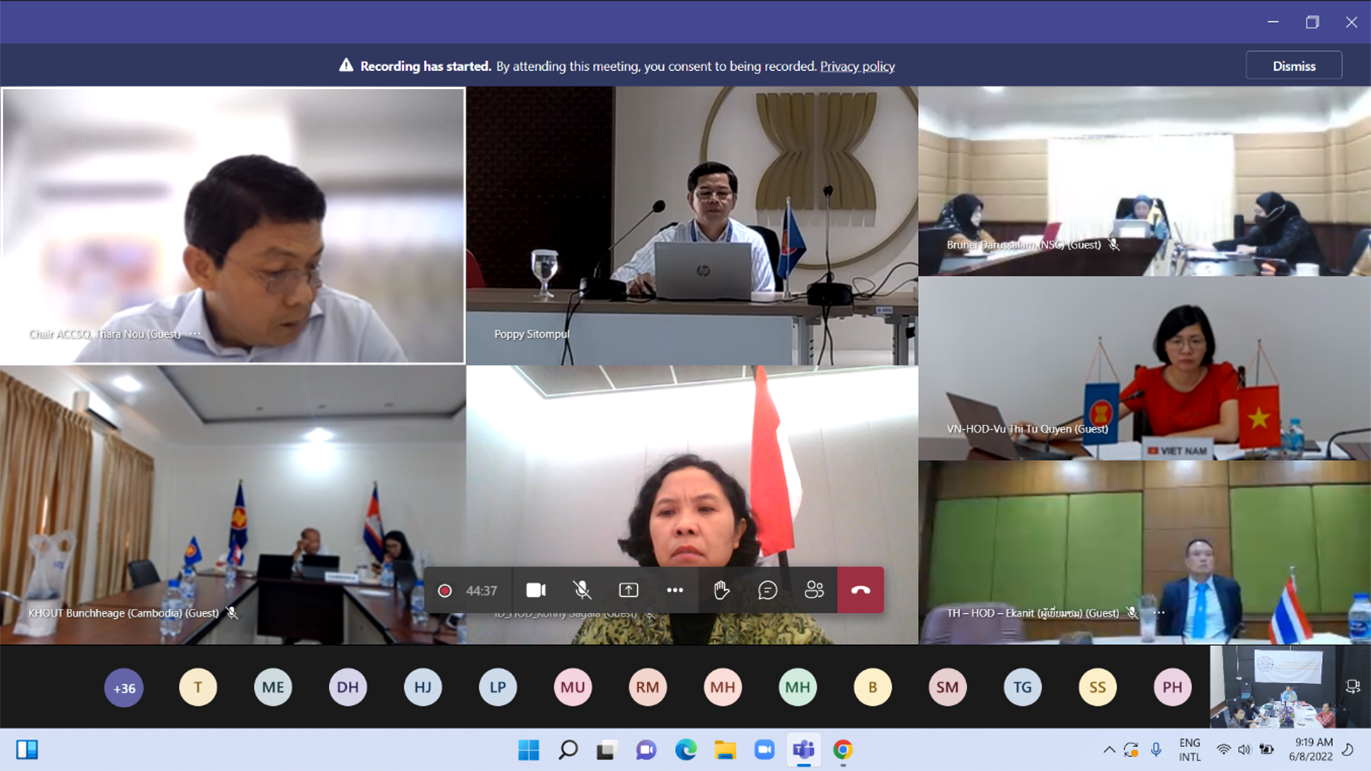Open clock and date 9:19 AM
Image resolution: width=1371 pixels, height=771 pixels.
click(1313, 750)
